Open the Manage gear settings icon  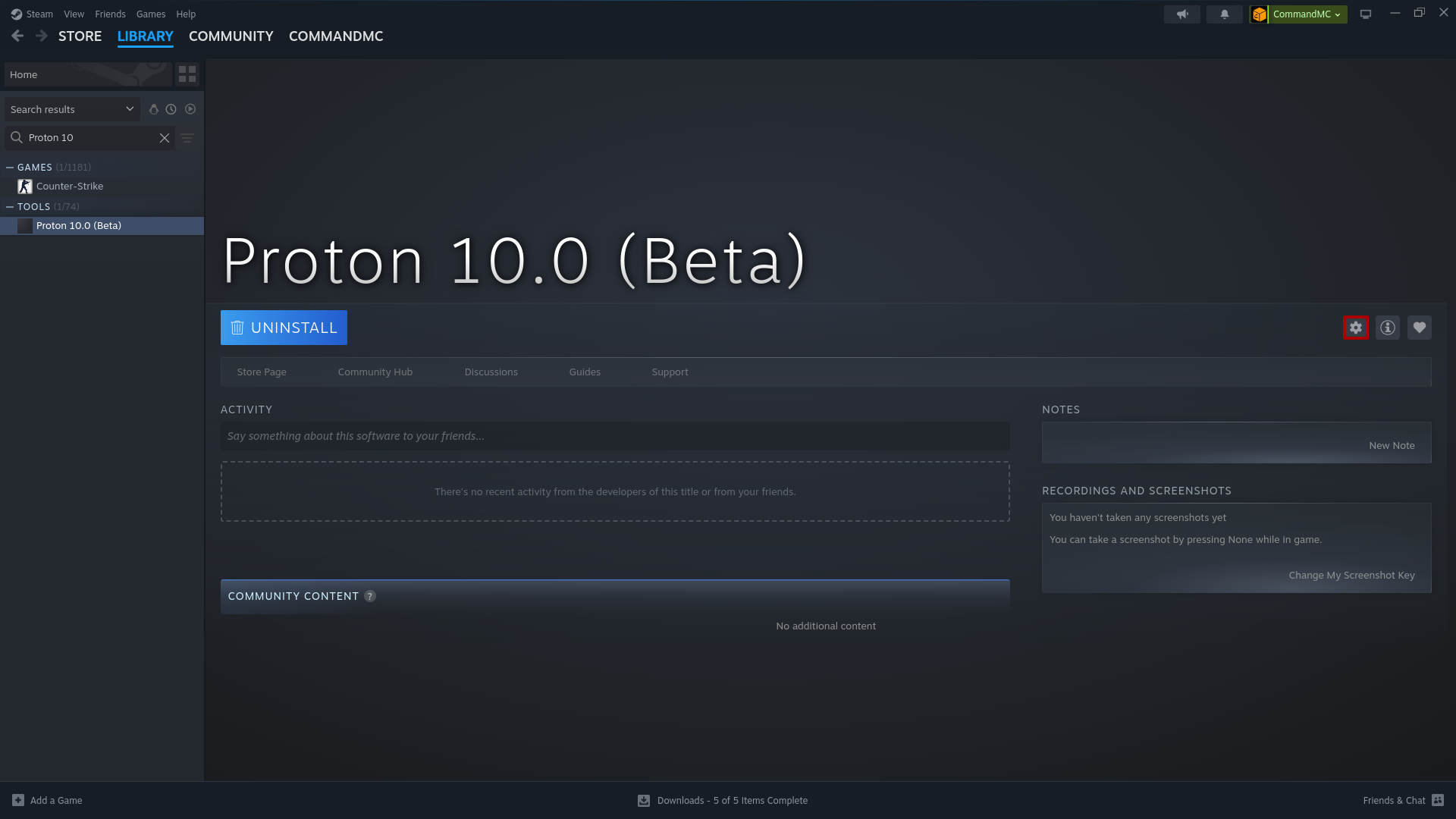point(1355,328)
